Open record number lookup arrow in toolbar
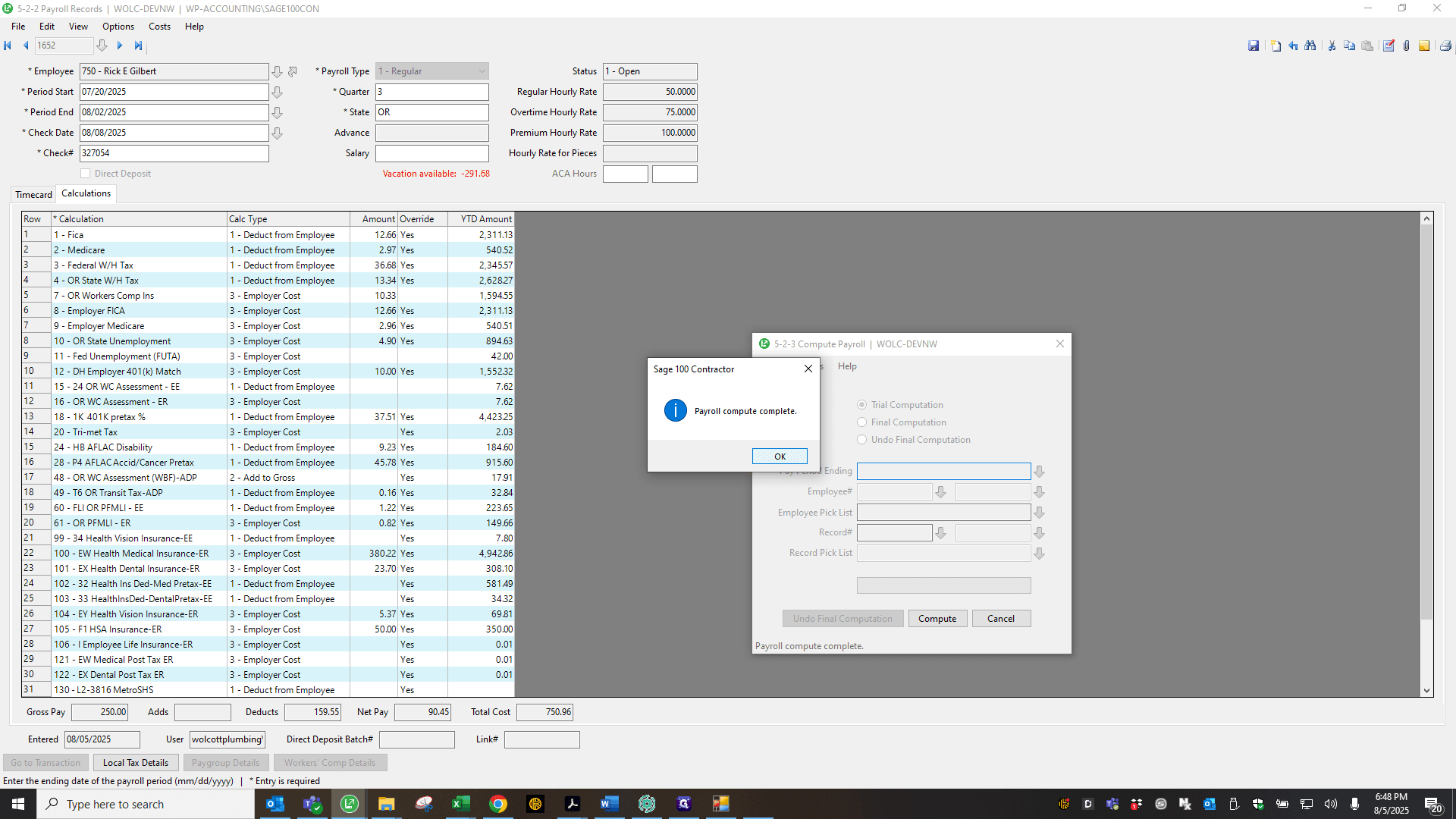Screen dimensions: 1456x819 (x=102, y=45)
